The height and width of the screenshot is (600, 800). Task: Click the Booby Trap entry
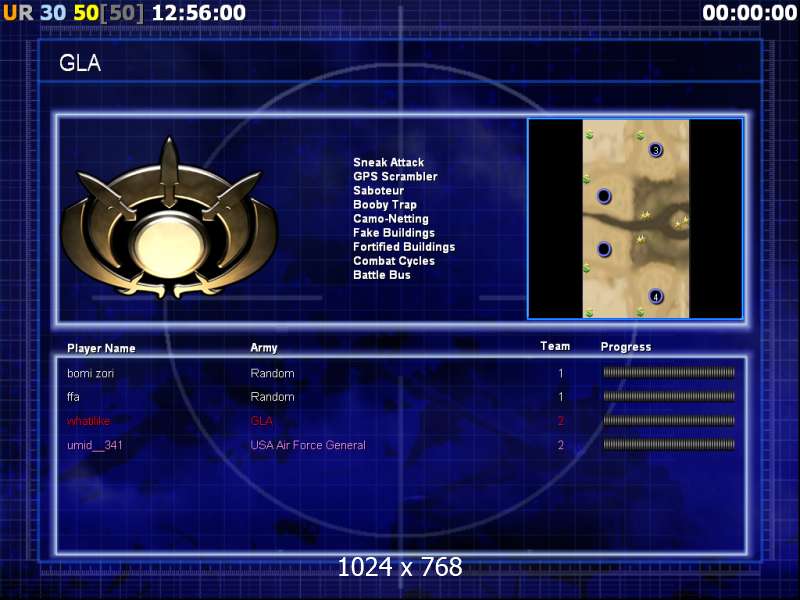tap(385, 205)
